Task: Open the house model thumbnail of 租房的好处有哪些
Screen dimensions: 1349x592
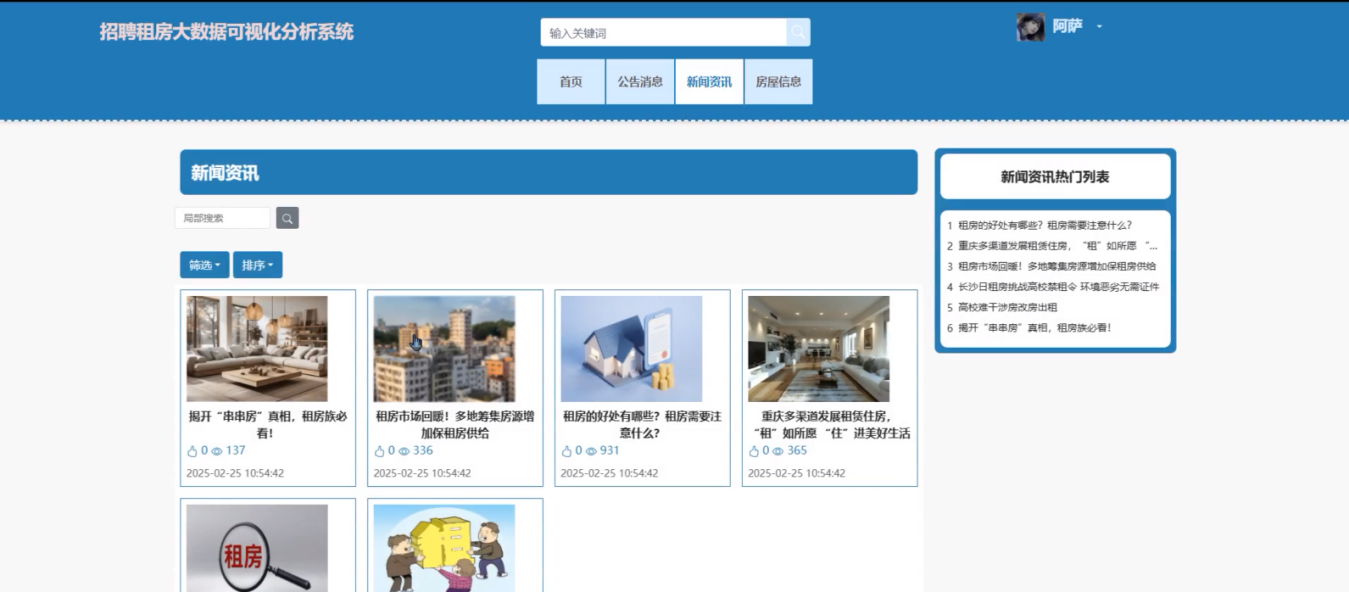Action: pos(631,349)
